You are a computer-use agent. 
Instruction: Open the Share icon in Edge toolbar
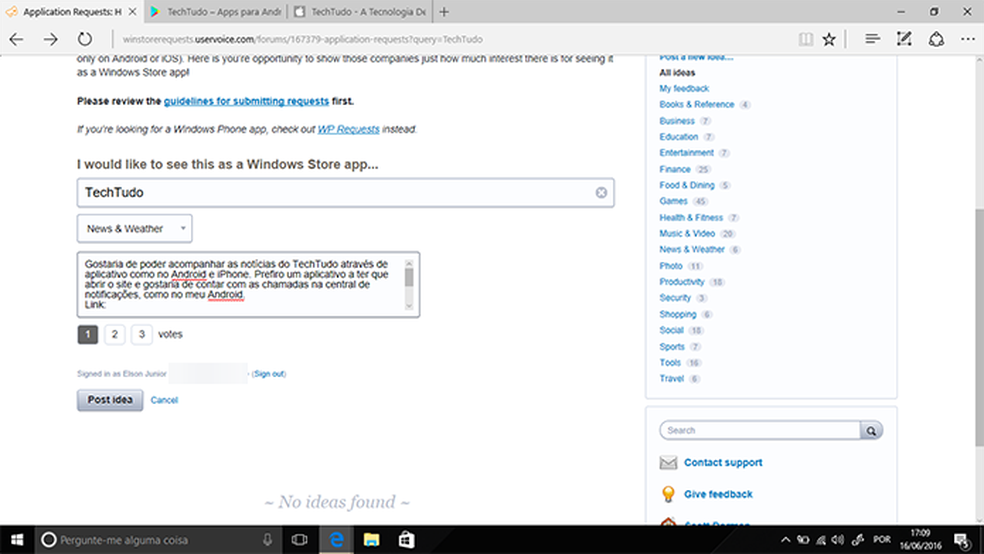(936, 39)
